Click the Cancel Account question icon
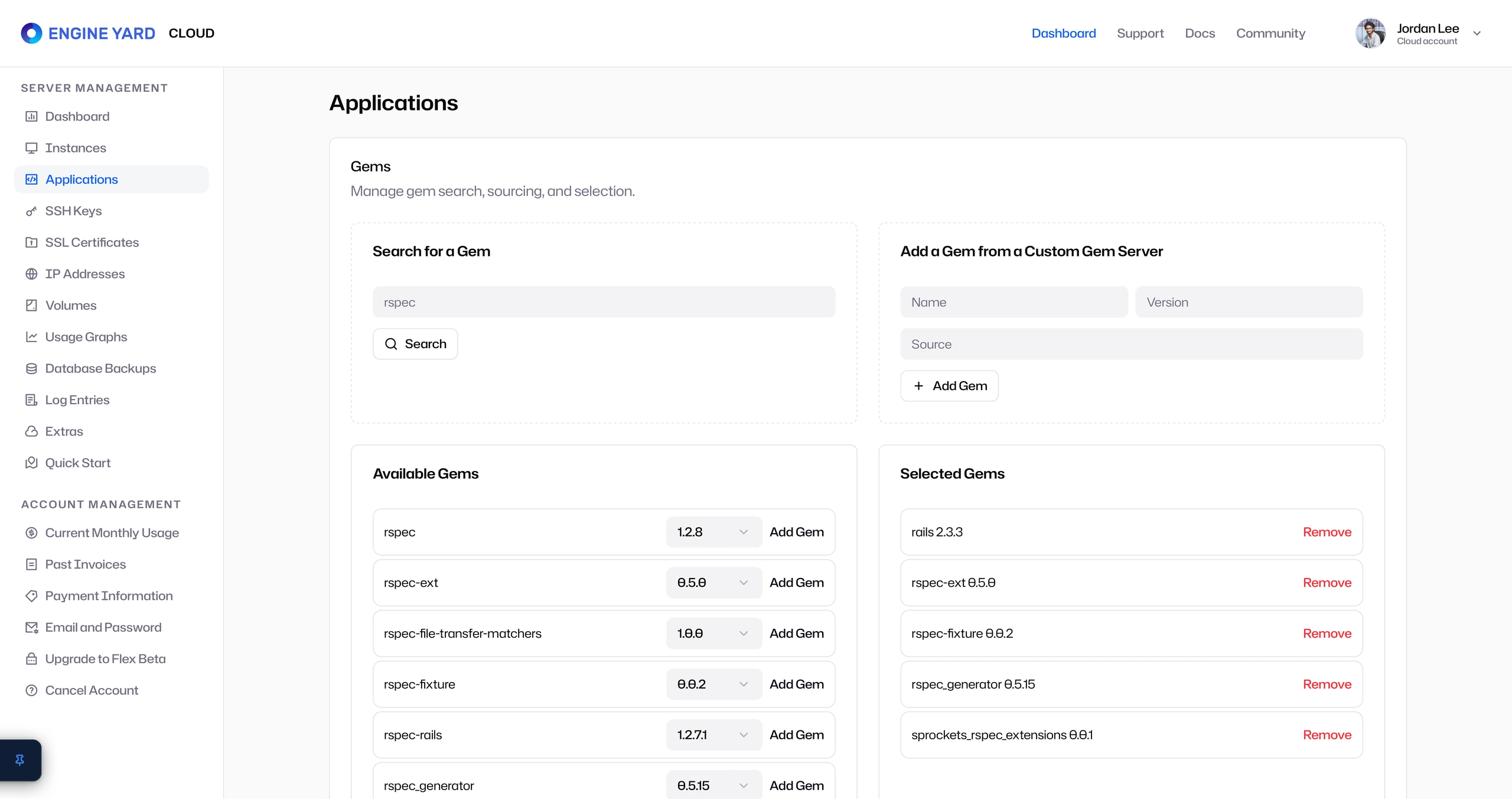This screenshot has width=1512, height=799. [31, 690]
